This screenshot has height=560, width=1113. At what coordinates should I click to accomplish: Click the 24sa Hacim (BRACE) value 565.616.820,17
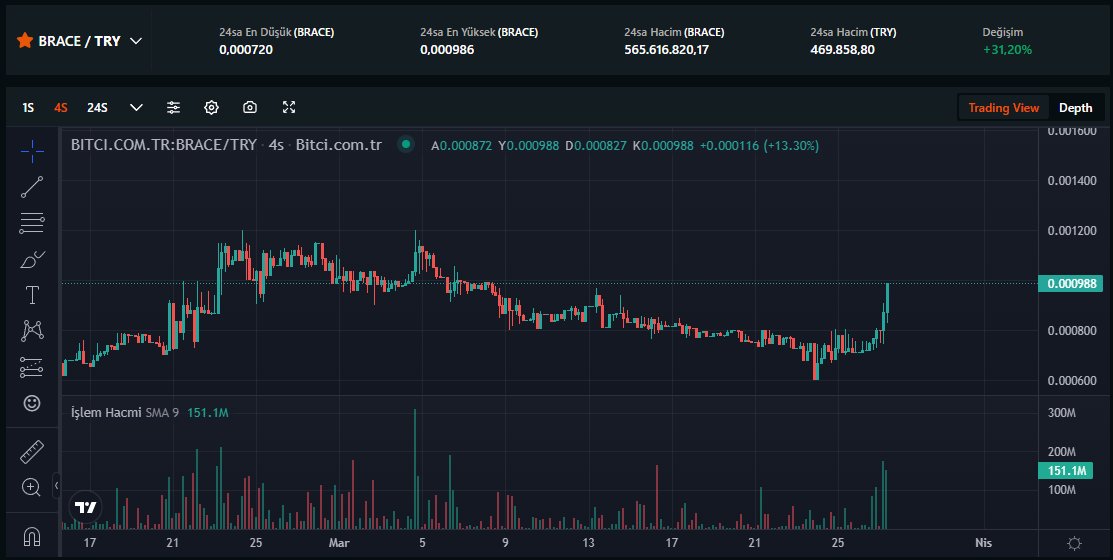click(667, 50)
